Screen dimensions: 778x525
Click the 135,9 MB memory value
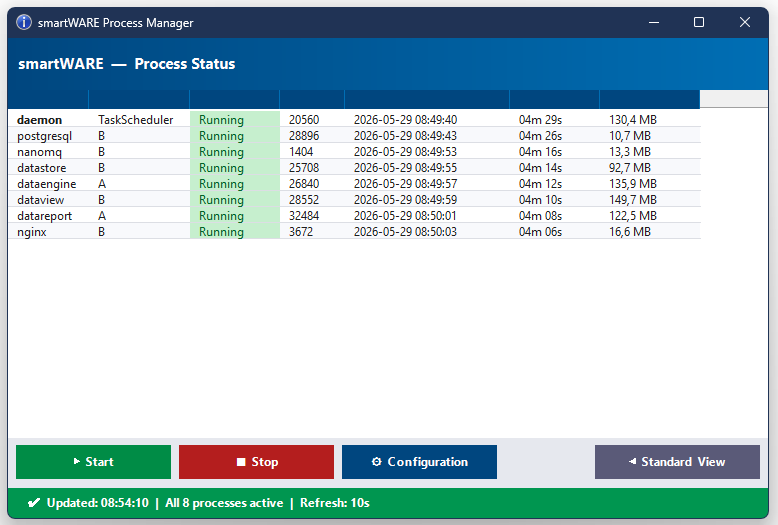click(633, 184)
